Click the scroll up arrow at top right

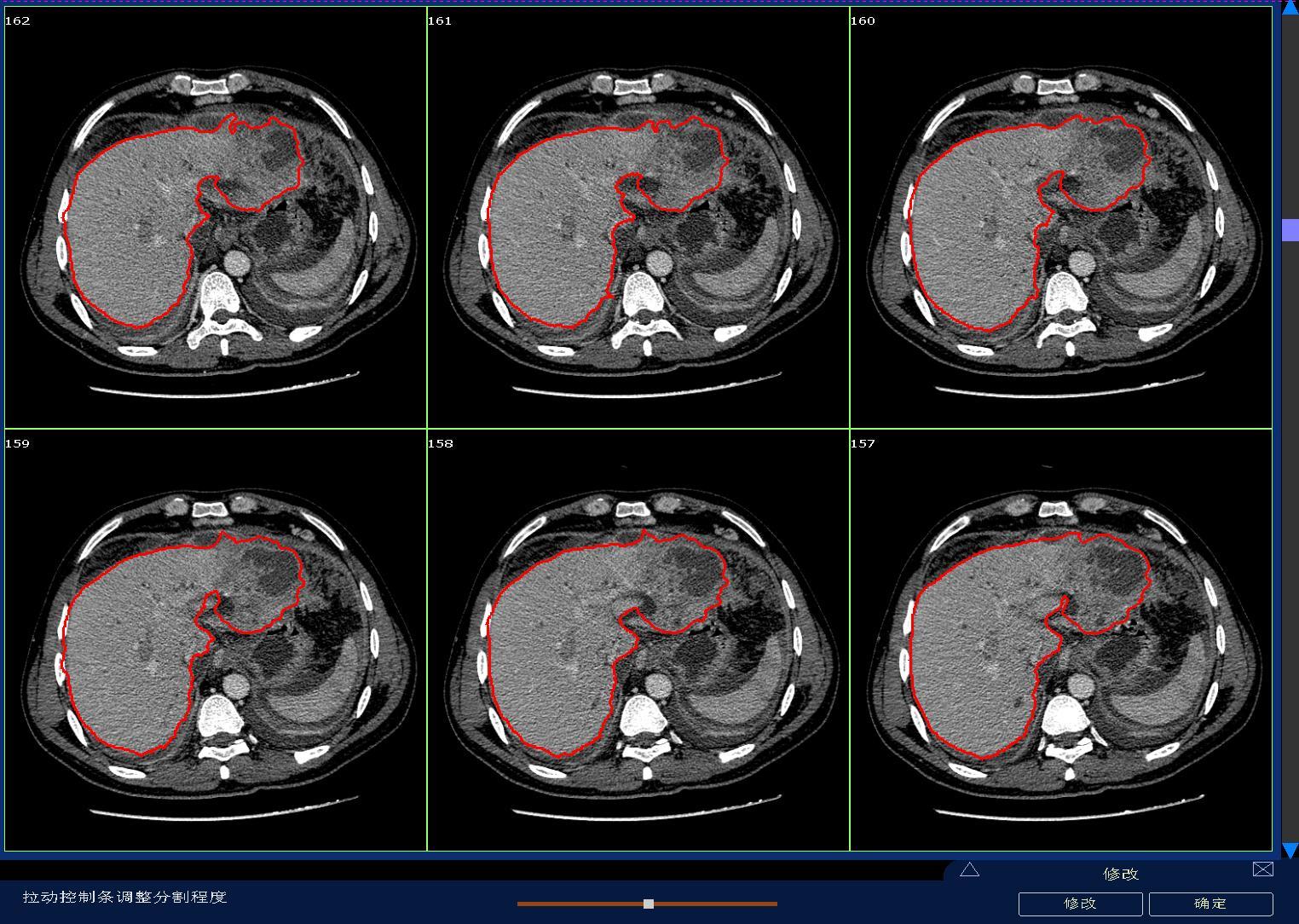tap(1290, 7)
